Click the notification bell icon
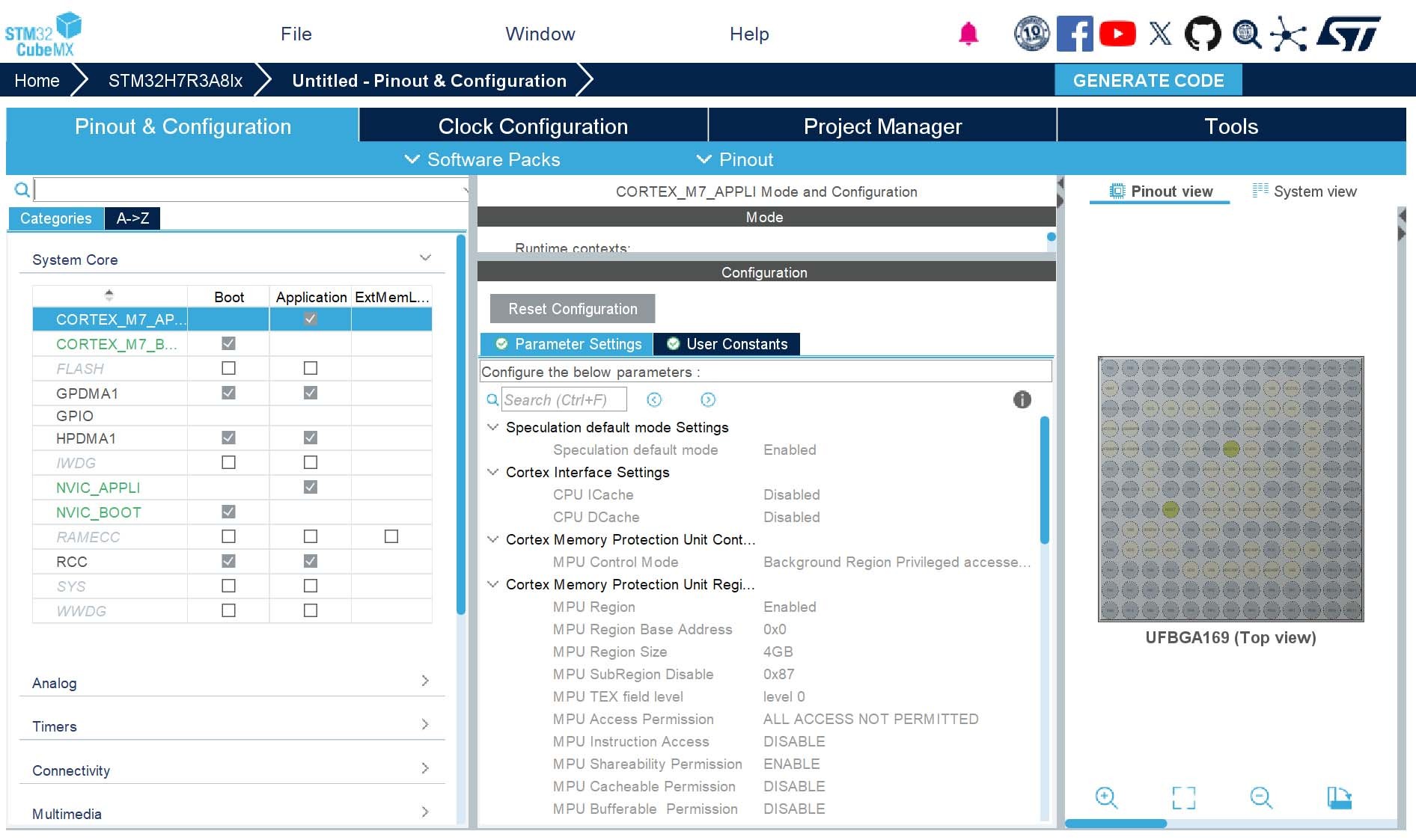 [968, 34]
